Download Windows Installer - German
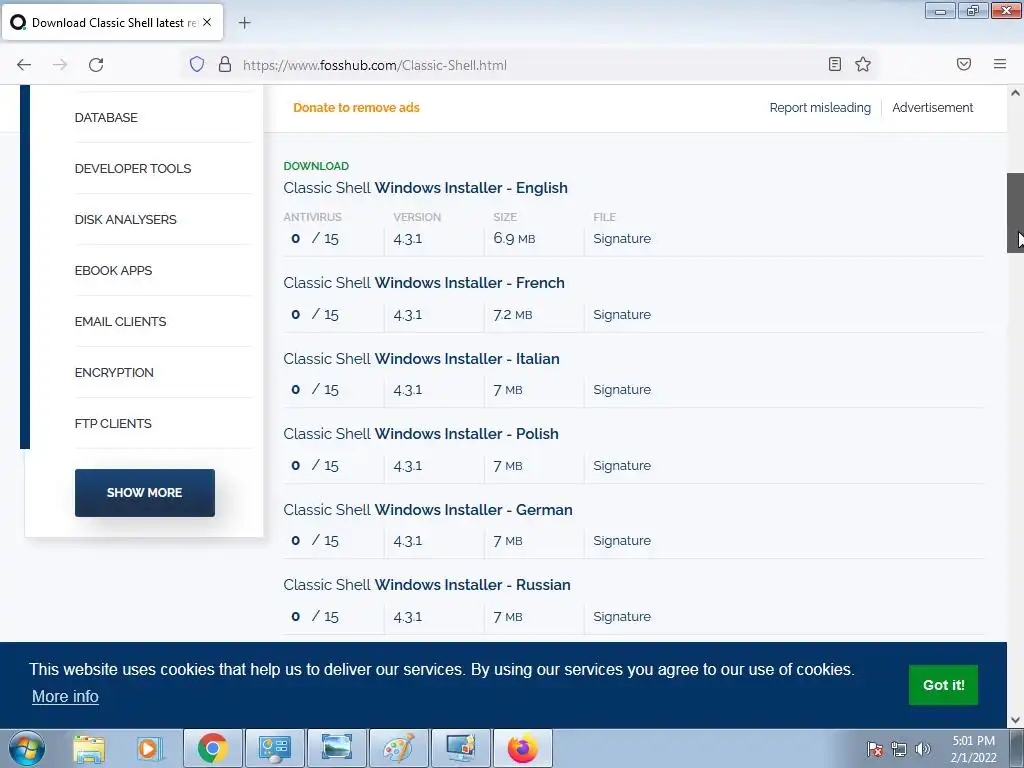This screenshot has height=768, width=1024. coord(428,509)
